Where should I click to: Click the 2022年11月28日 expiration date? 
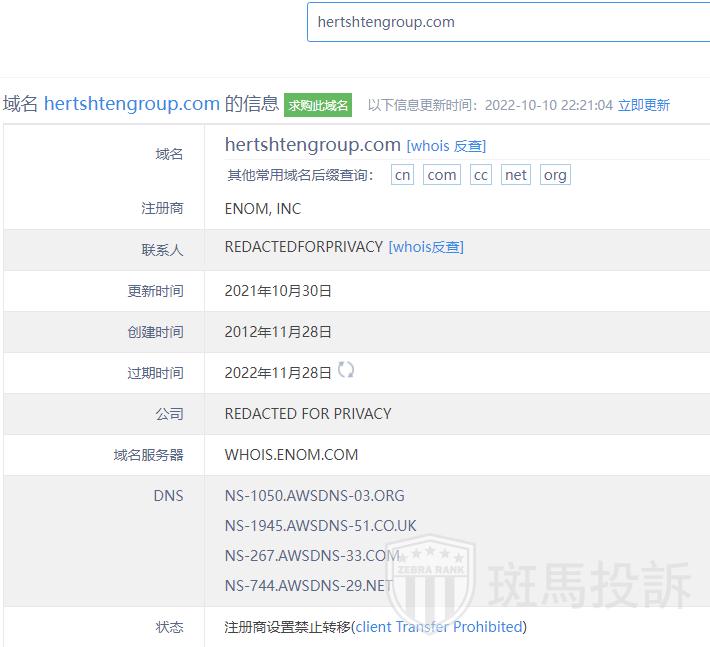coord(278,373)
